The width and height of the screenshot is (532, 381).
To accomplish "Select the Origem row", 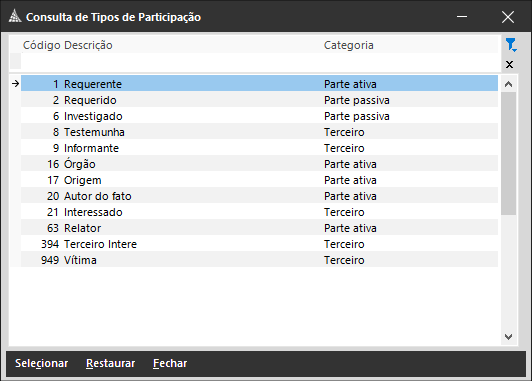I will [259, 180].
